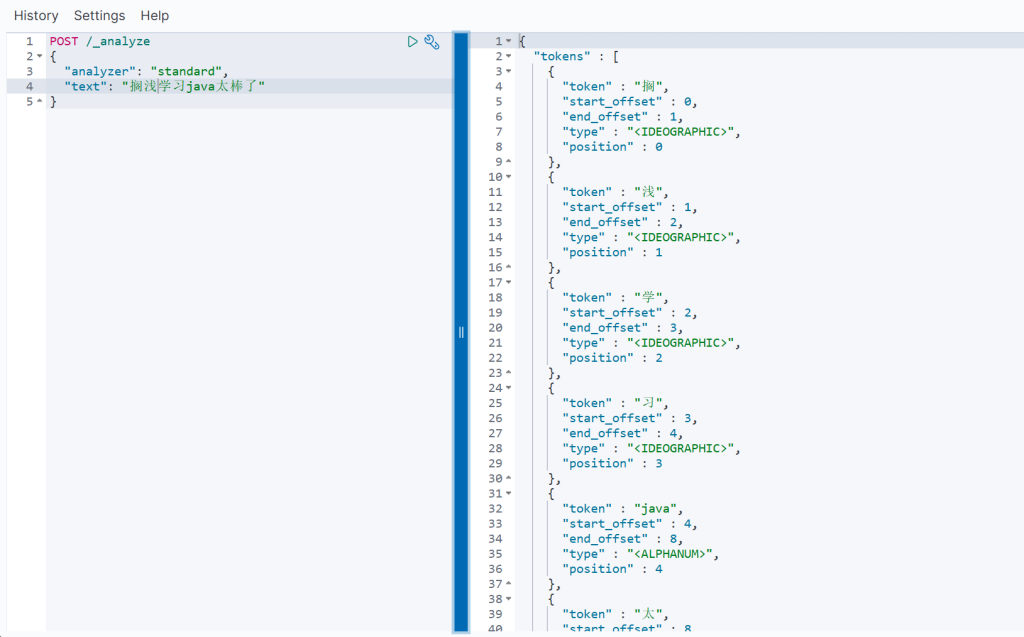Click the green Send request play icon
The height and width of the screenshot is (637, 1024).
pos(412,42)
